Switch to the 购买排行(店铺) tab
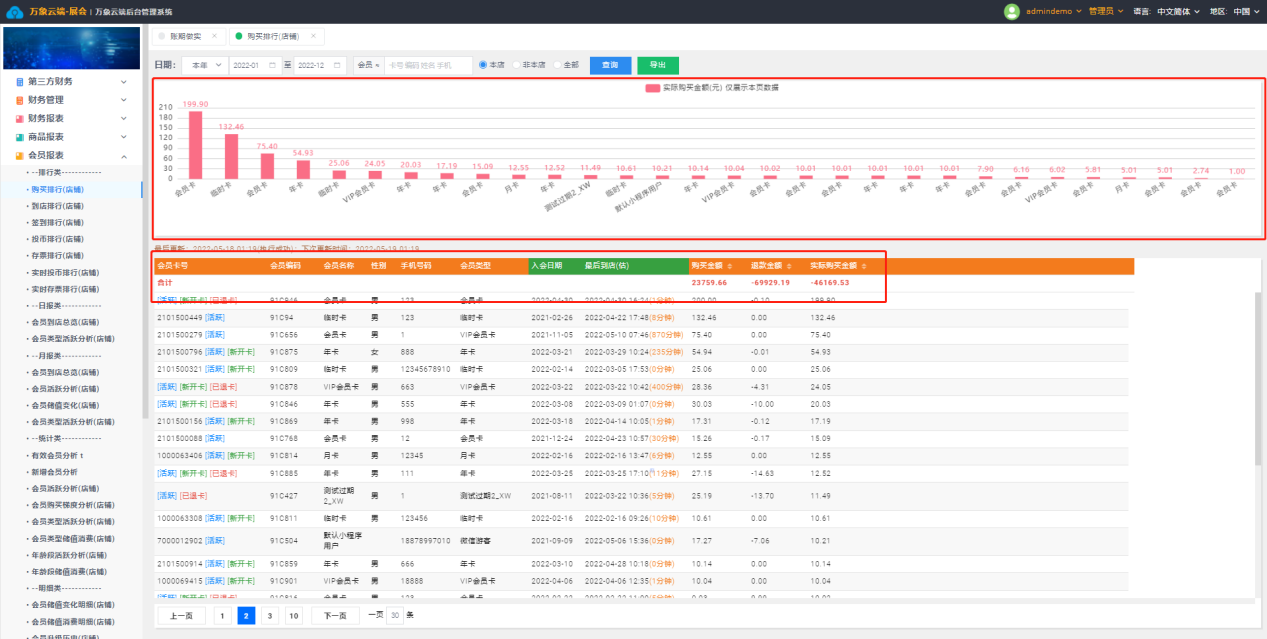Image resolution: width=1267 pixels, height=639 pixels. point(275,36)
